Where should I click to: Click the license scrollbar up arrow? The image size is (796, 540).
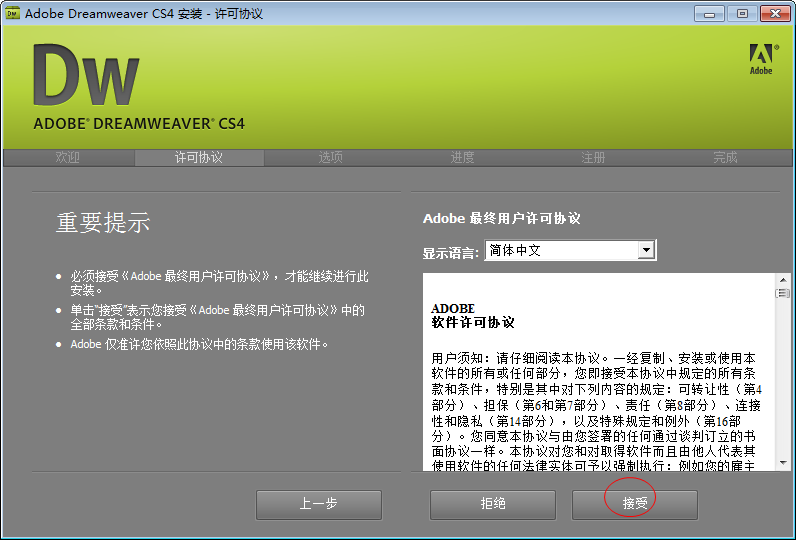783,280
